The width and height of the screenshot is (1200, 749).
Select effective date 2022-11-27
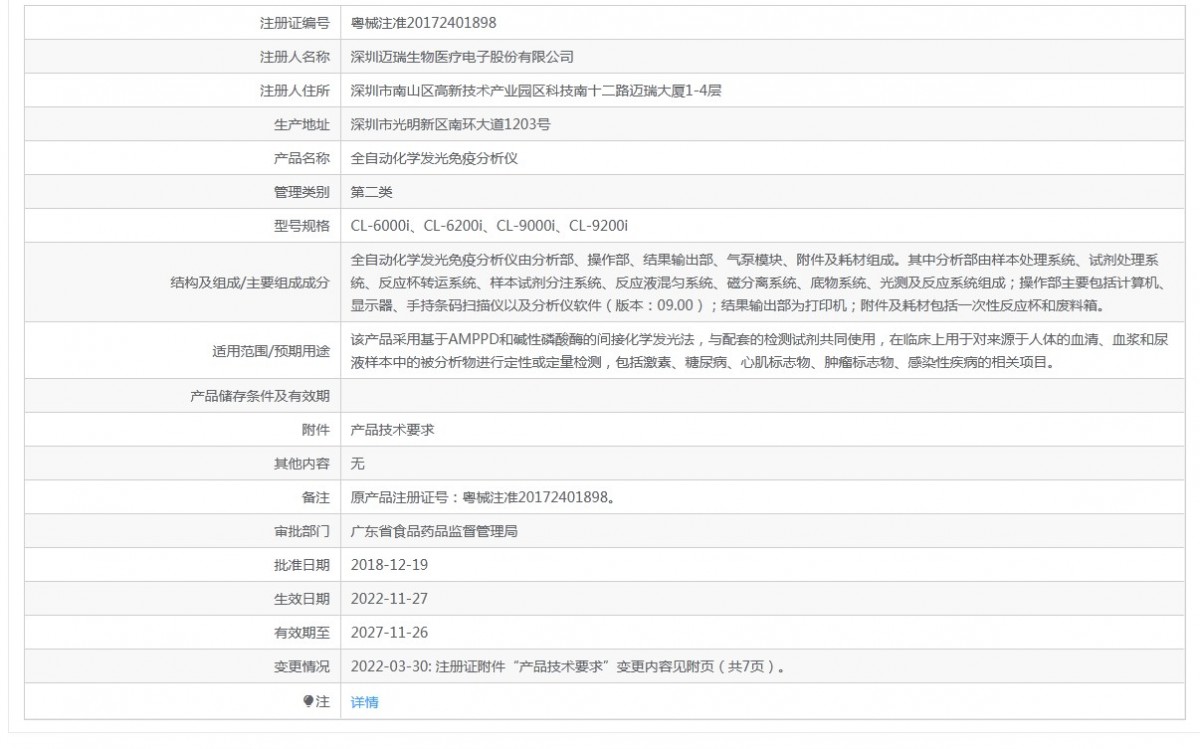[390, 599]
